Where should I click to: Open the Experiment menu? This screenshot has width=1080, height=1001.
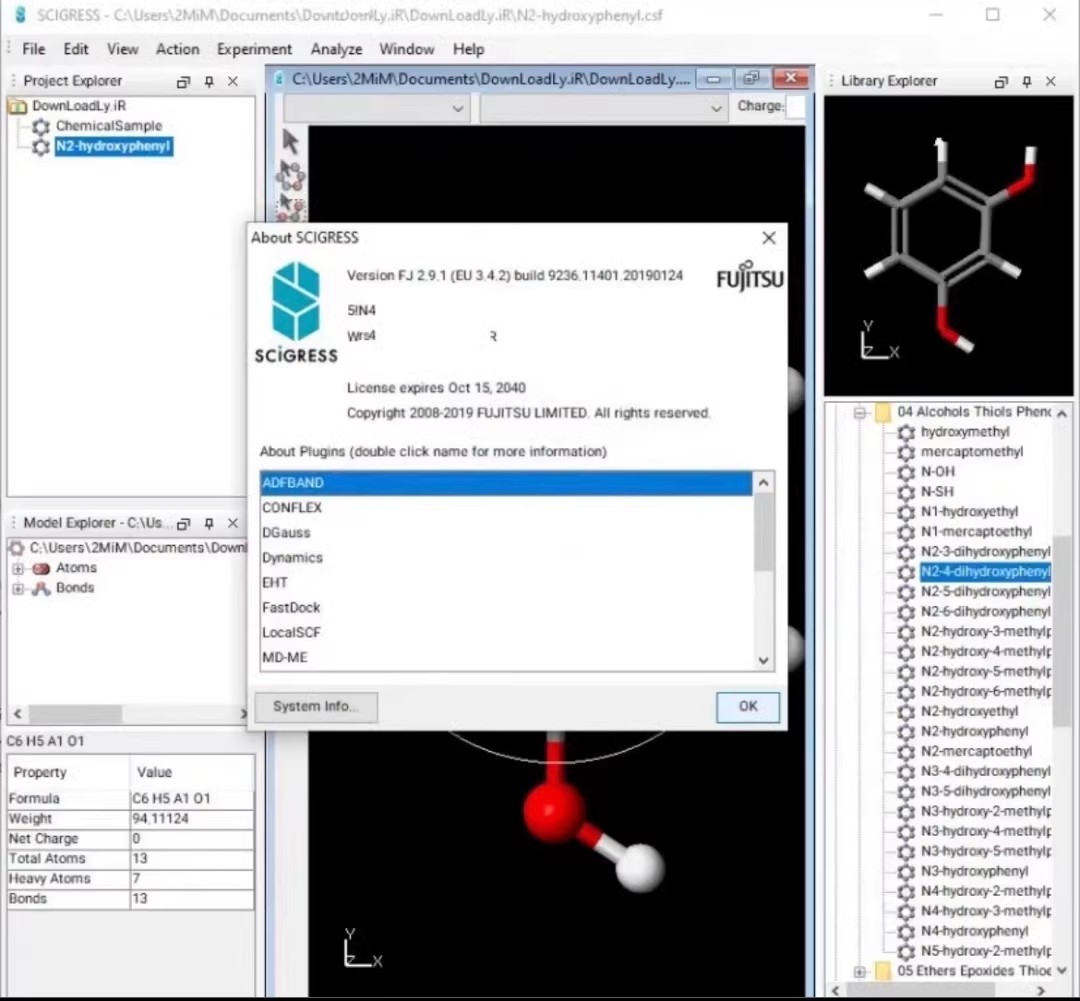[x=254, y=49]
